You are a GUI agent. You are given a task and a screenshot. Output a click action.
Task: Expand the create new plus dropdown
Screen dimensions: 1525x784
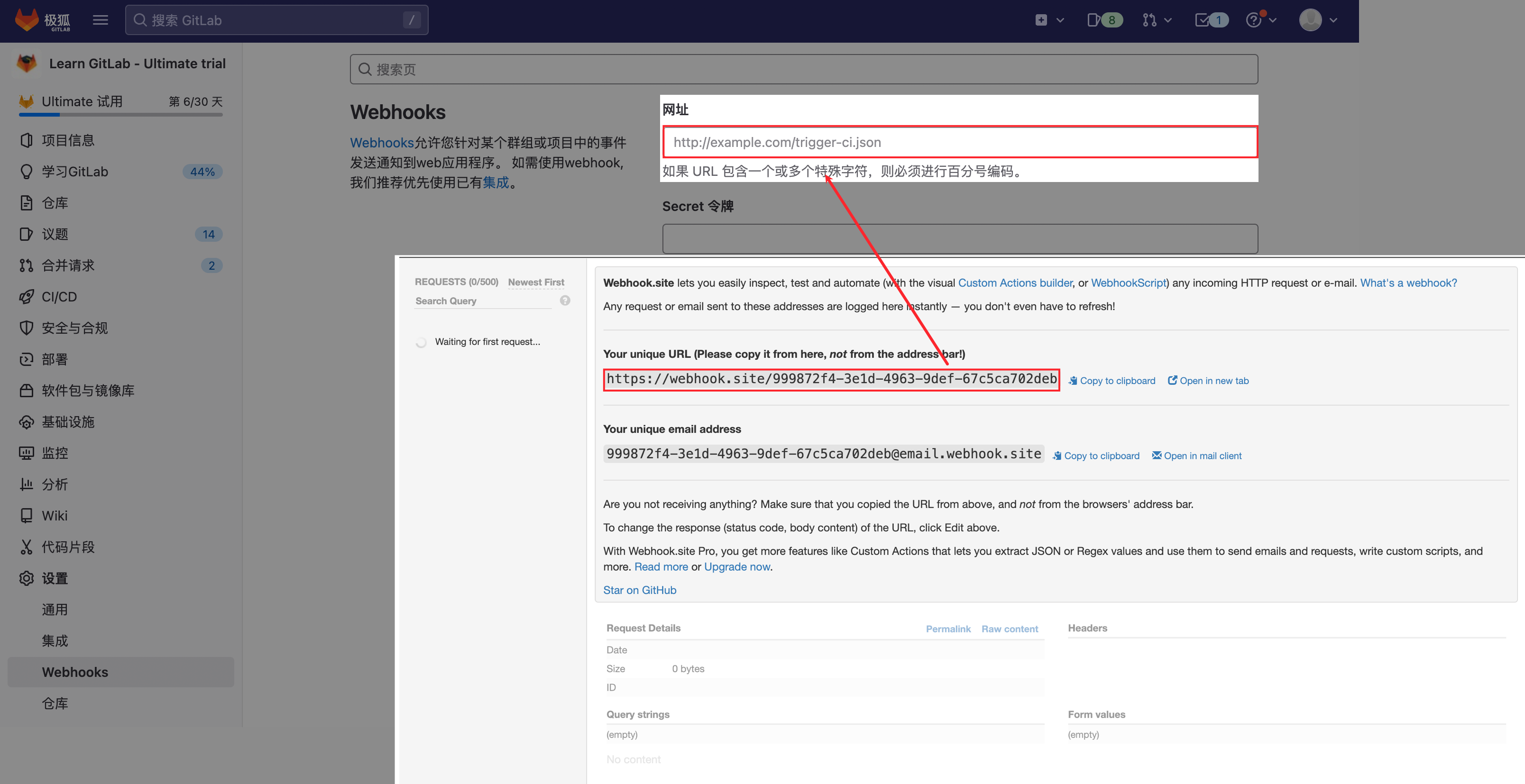(x=1049, y=20)
